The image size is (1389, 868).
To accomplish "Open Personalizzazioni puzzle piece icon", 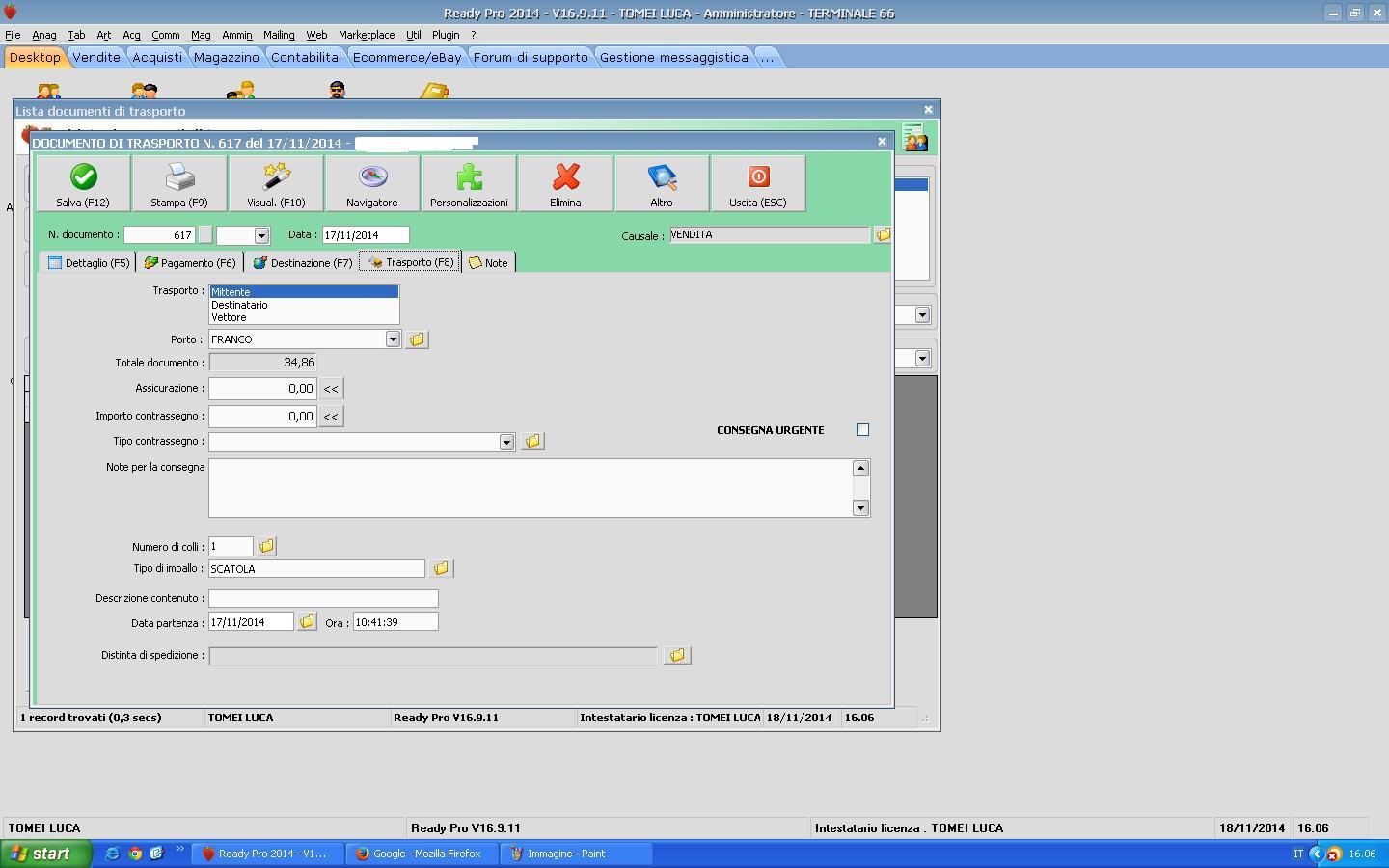I will [469, 177].
